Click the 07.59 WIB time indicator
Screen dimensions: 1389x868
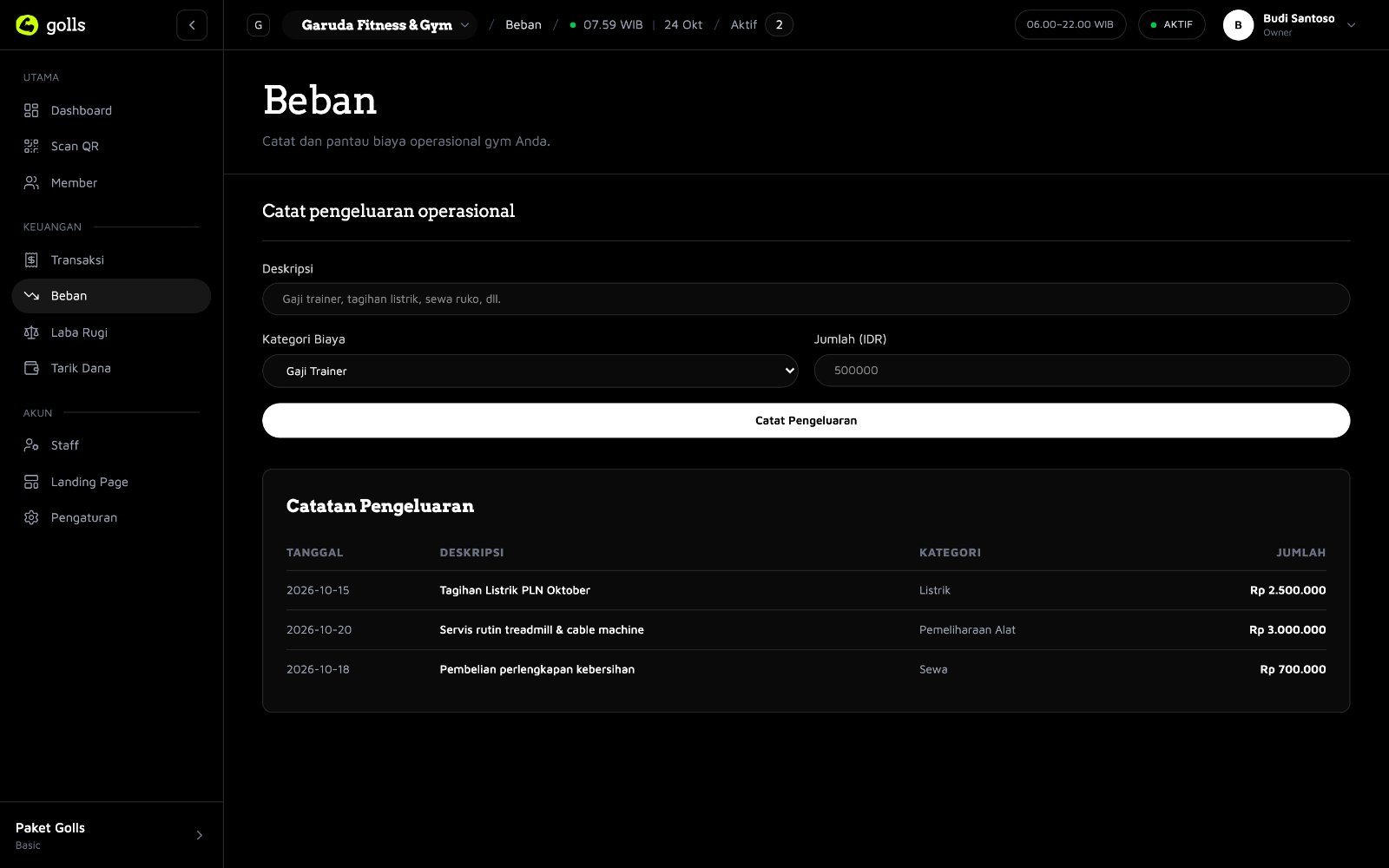[x=607, y=25]
